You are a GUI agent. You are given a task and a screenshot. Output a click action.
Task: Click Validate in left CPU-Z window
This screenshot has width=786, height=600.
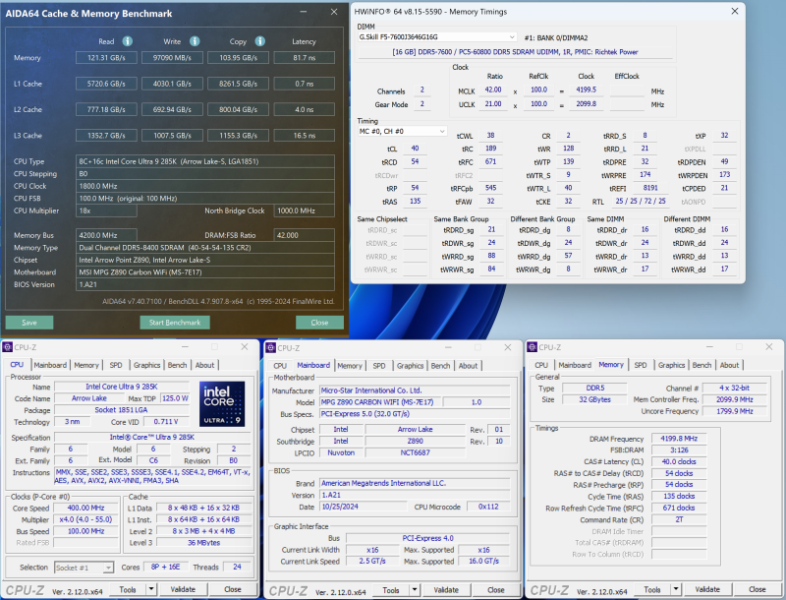[182, 589]
